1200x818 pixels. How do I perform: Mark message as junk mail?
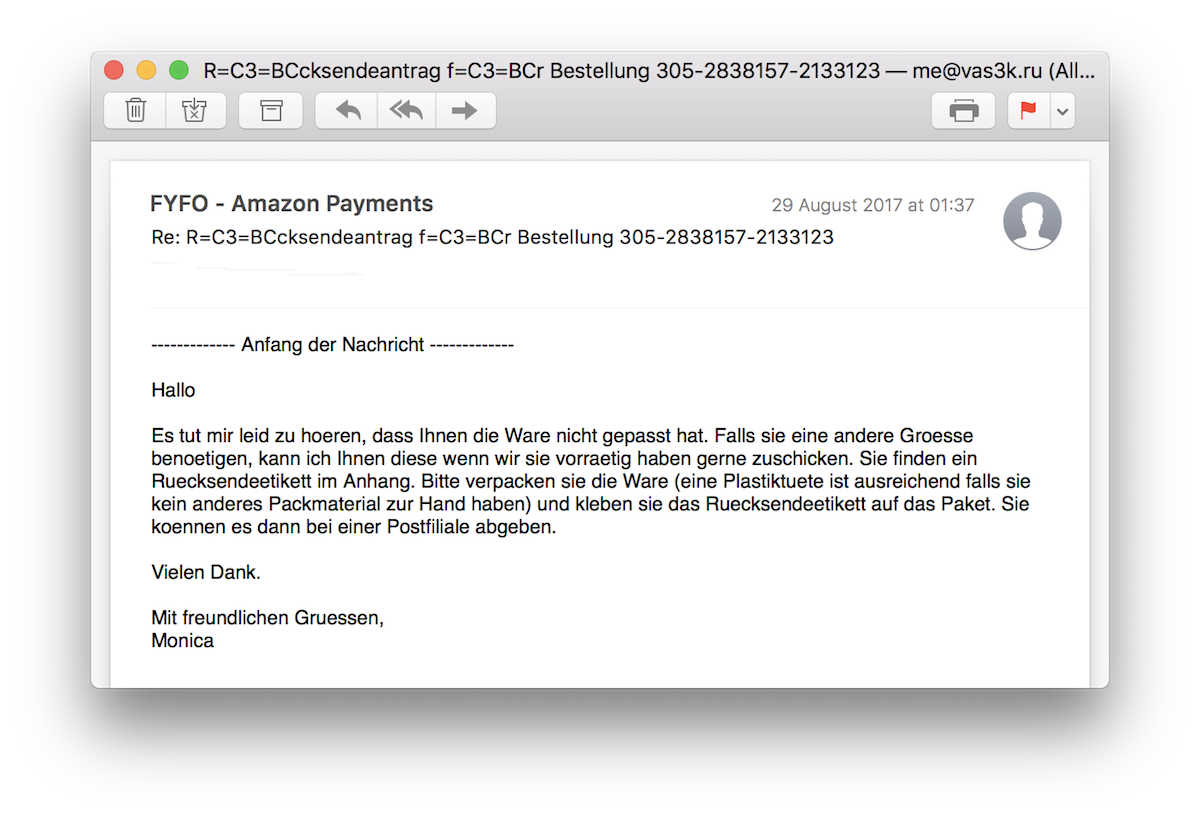tap(195, 111)
